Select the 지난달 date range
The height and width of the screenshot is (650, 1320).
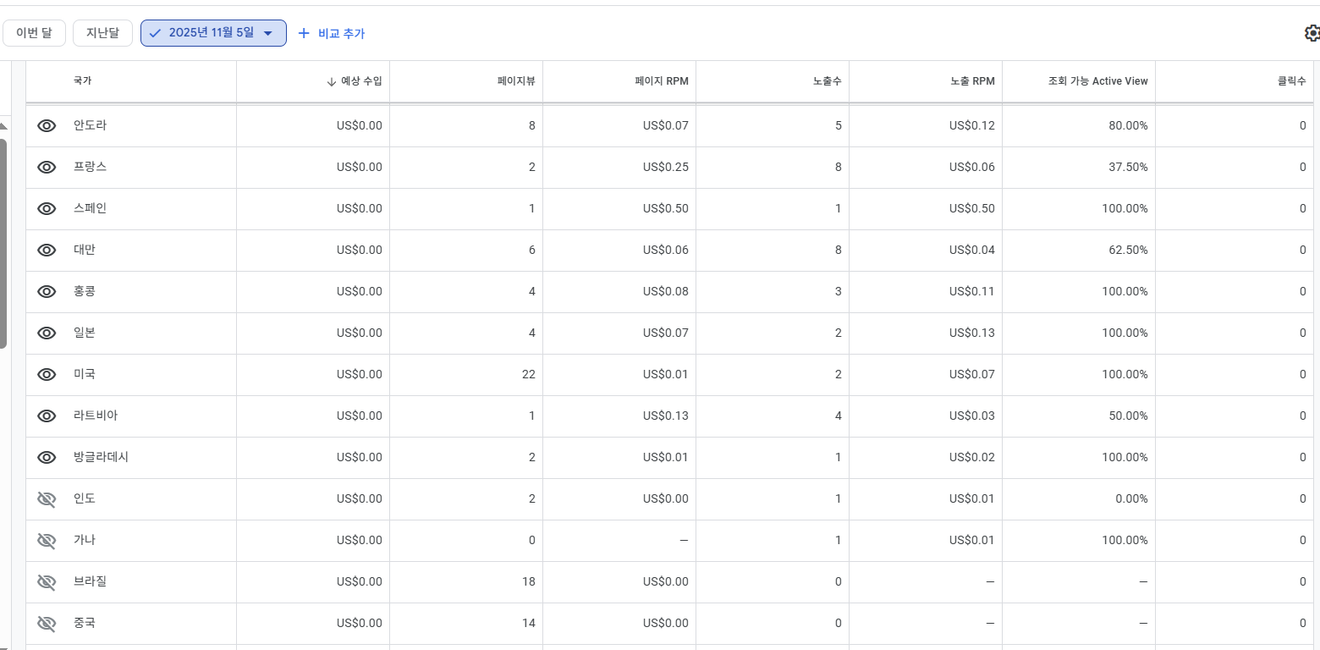pyautogui.click(x=102, y=33)
